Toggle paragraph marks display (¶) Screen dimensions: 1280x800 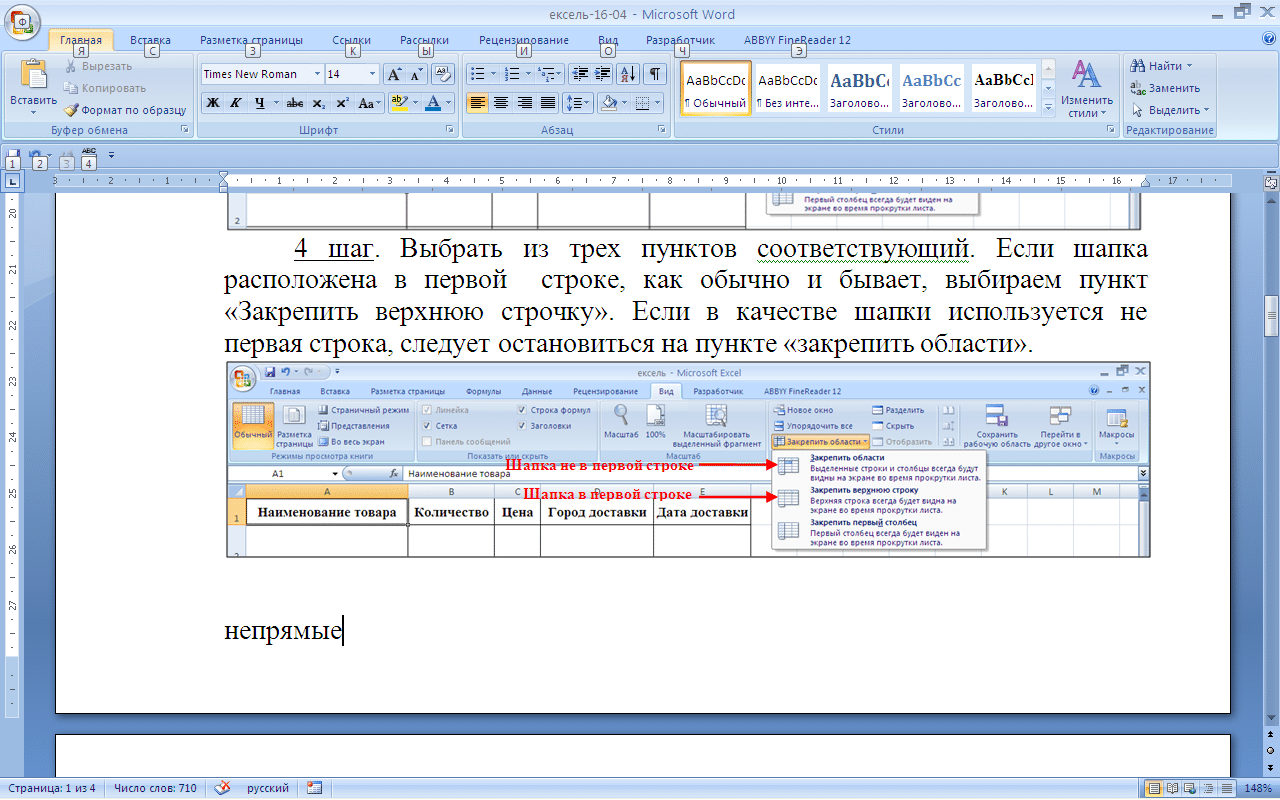655,74
